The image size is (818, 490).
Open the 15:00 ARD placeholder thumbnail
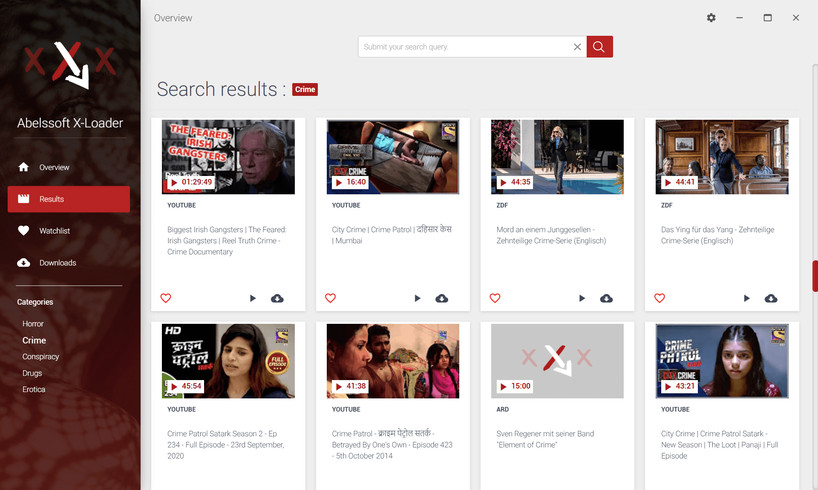[x=557, y=361]
